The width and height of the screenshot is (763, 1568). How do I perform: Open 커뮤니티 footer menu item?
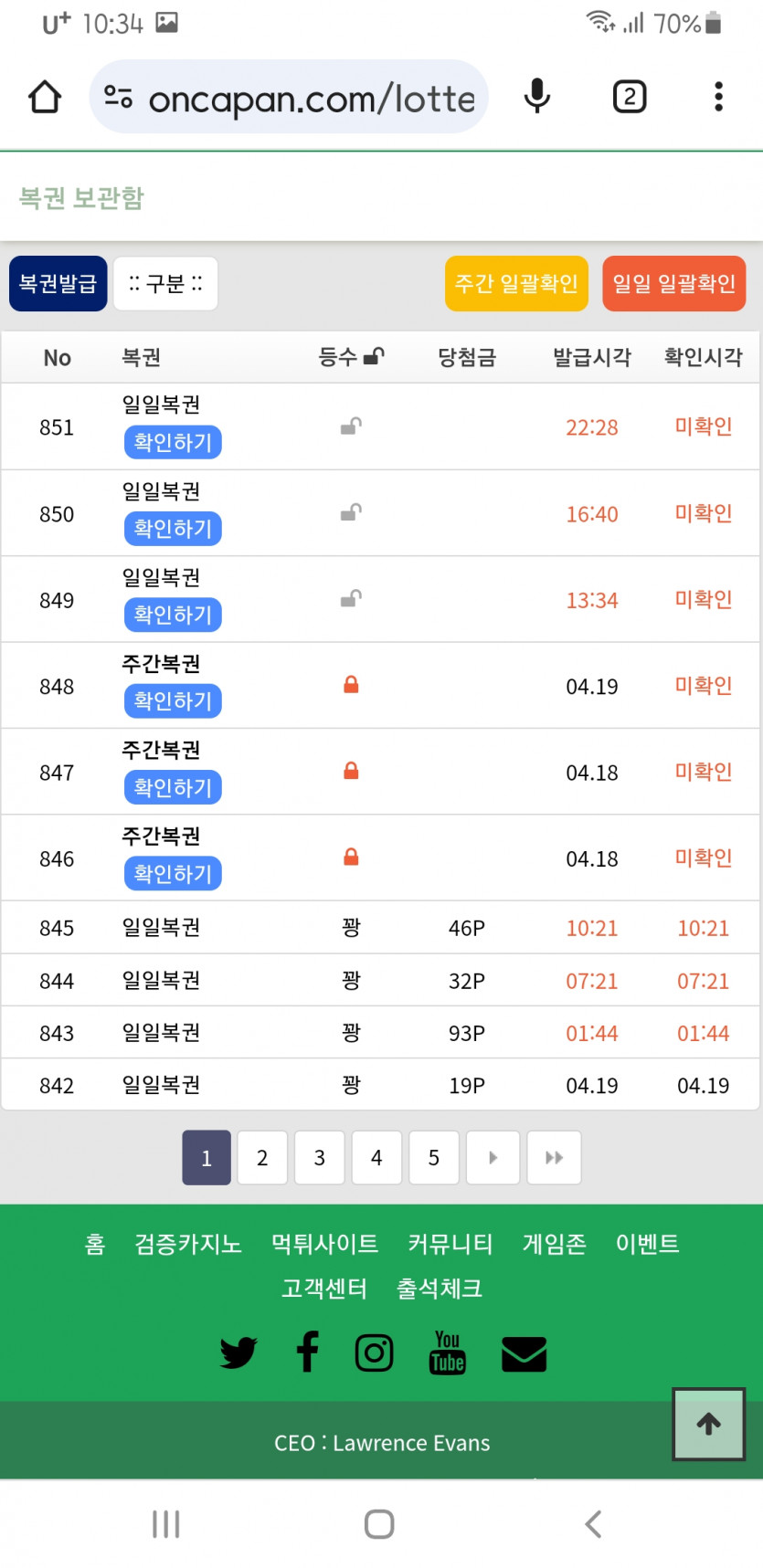tap(450, 1244)
